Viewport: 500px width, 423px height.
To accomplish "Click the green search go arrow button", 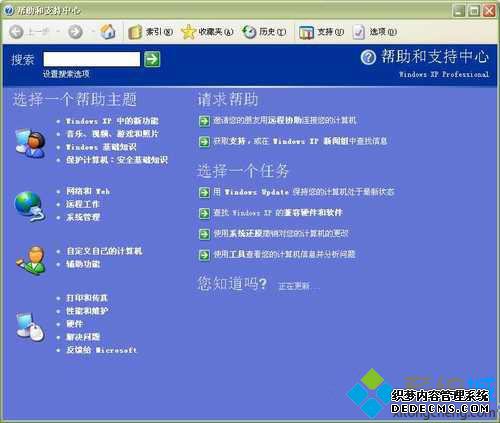I will (x=152, y=59).
